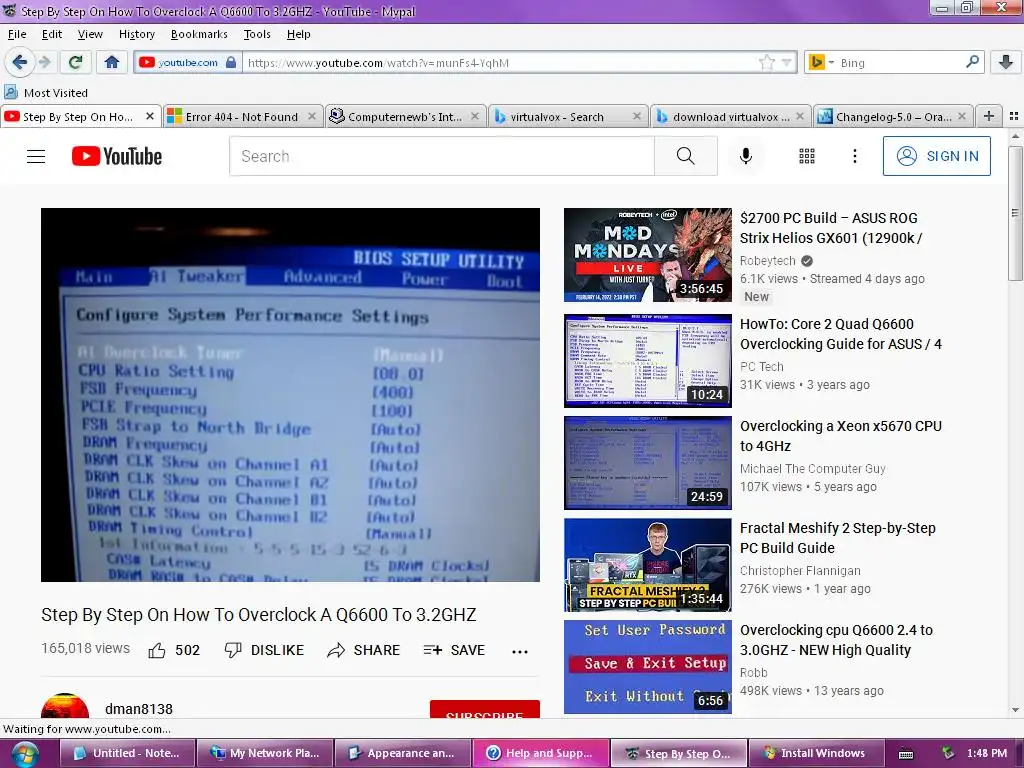This screenshot has height=768, width=1024.
Task: Click the browser forward arrow
Action: click(45, 62)
